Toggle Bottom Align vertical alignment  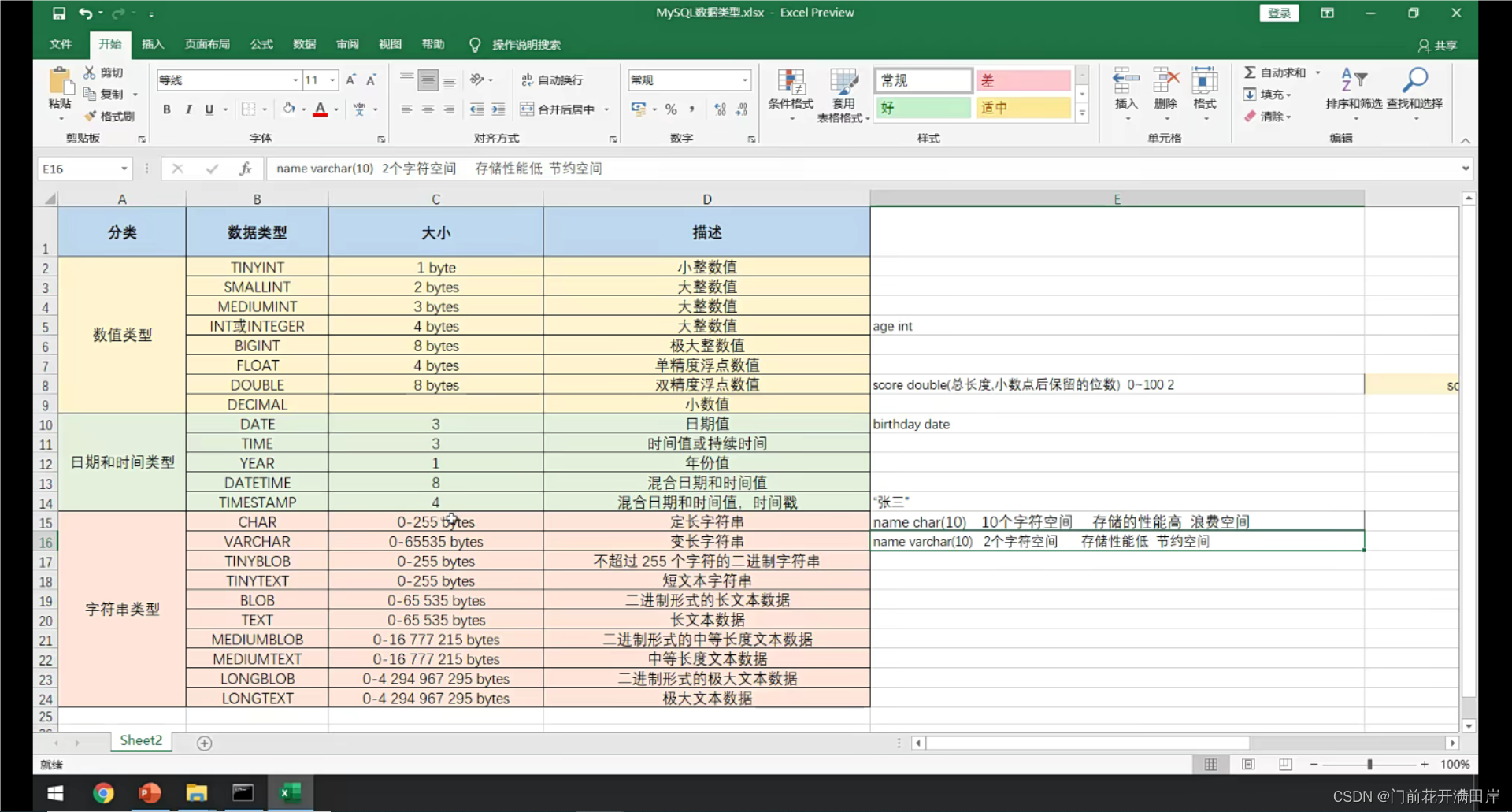pos(449,80)
